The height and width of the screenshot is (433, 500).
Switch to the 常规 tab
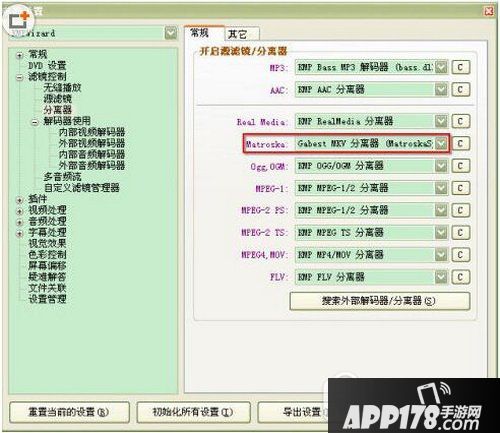pyautogui.click(x=204, y=33)
